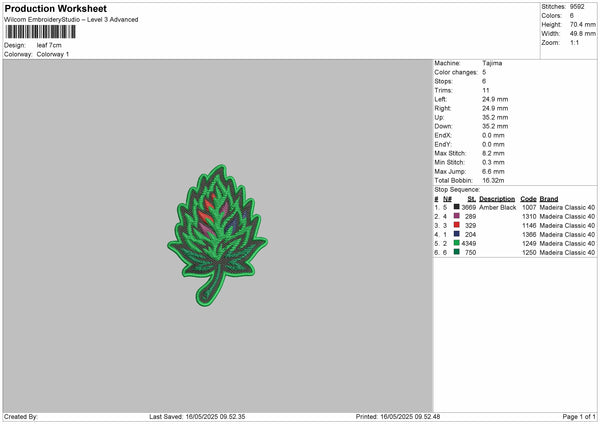Click the embroidered leaf design preview
600x424 pixels.
point(217,235)
